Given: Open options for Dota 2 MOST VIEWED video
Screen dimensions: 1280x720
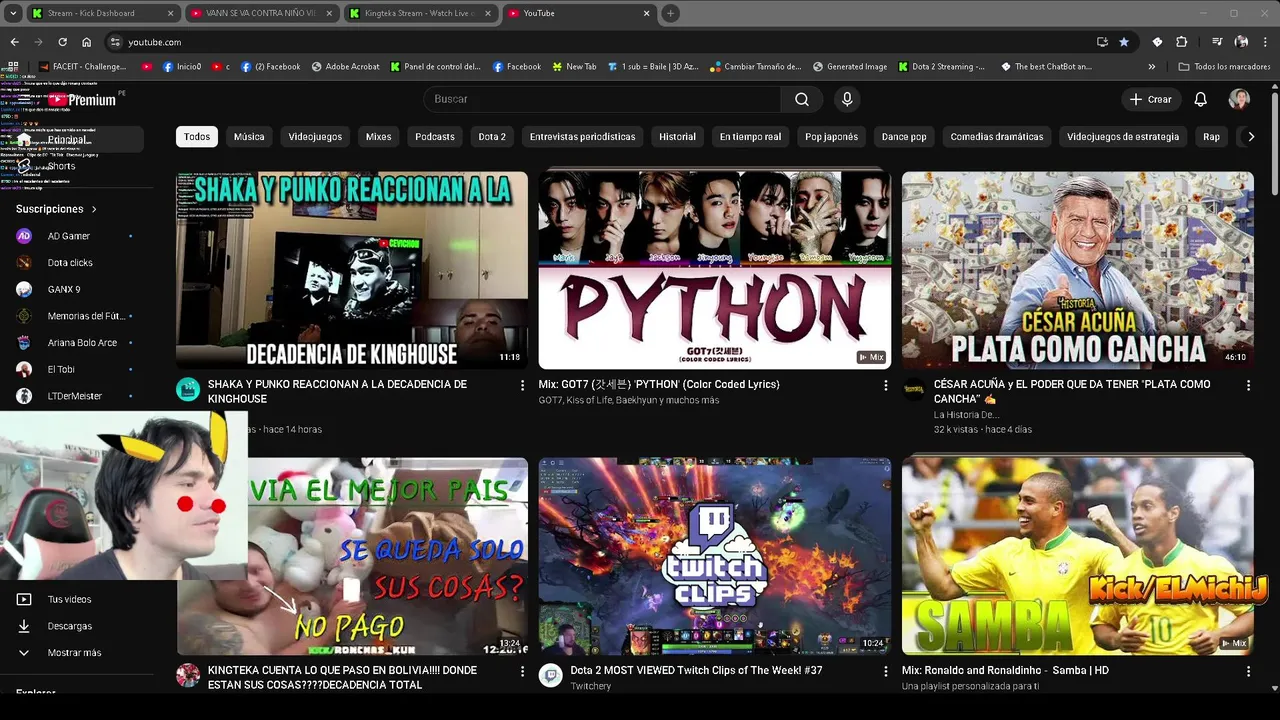Looking at the screenshot, I should tap(885, 671).
